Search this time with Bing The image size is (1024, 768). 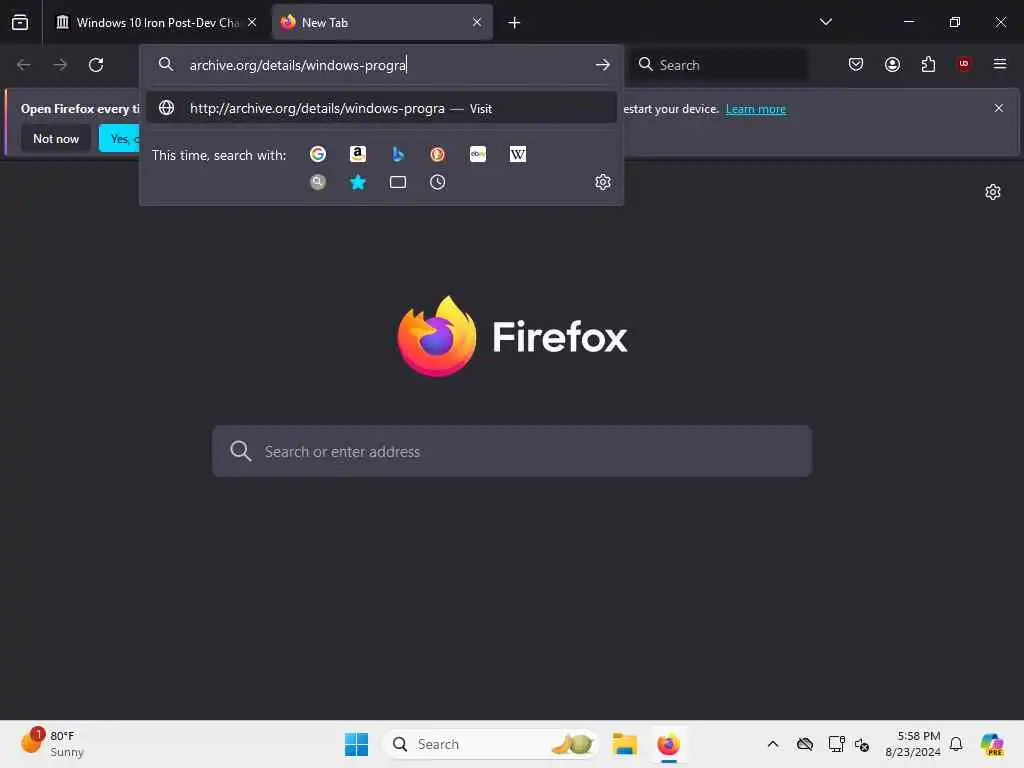[x=398, y=154]
